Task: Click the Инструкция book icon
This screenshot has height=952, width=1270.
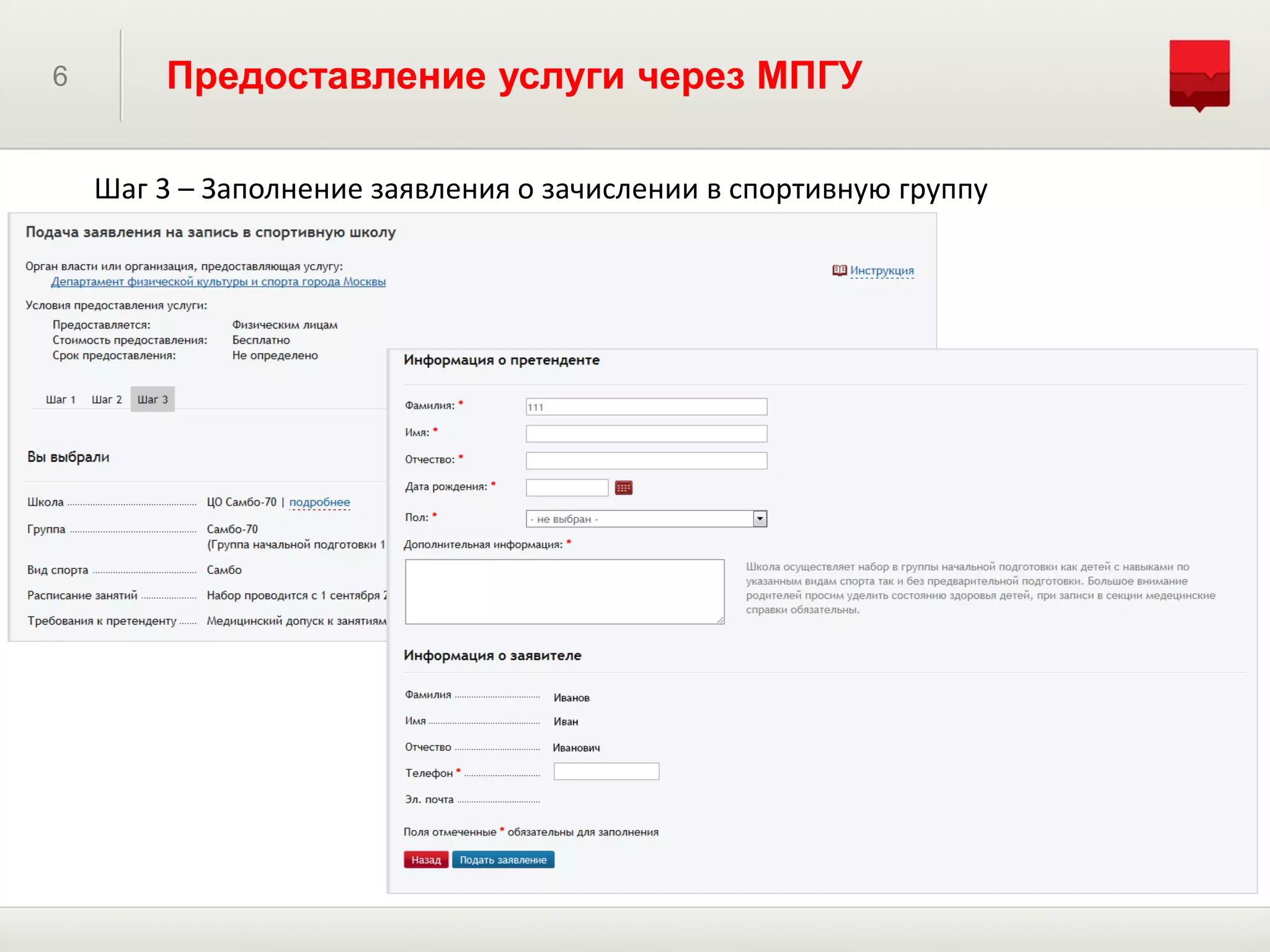Action: click(839, 270)
